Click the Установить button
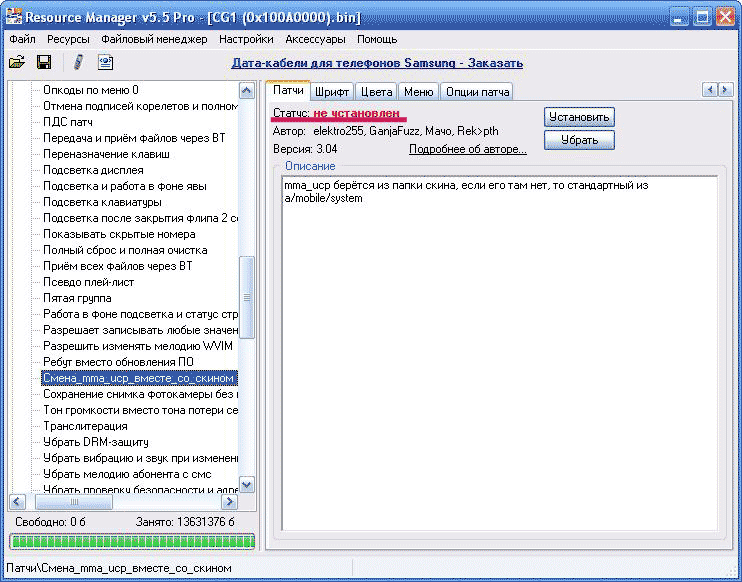 (579, 117)
